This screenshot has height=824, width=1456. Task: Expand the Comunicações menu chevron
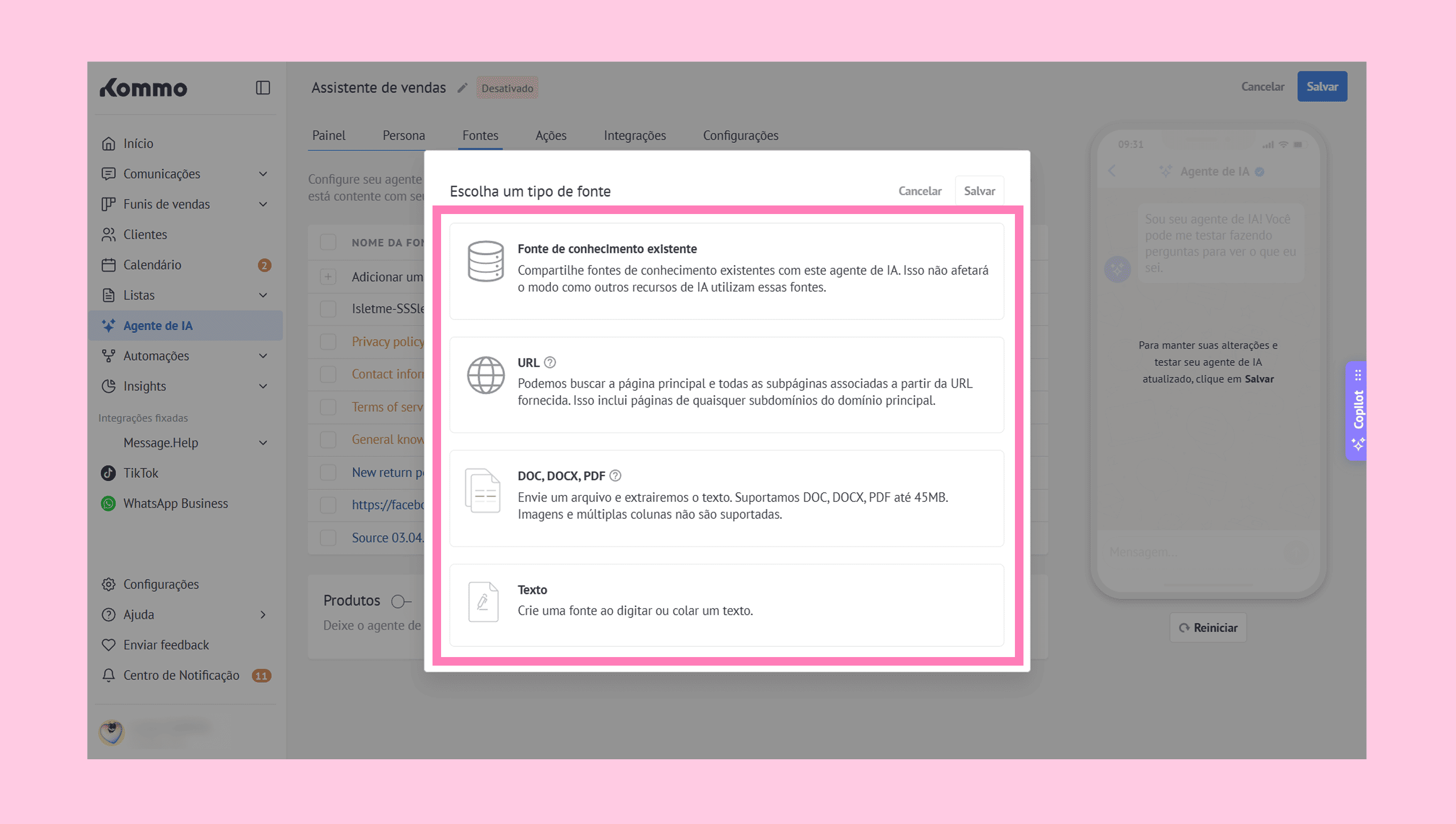pyautogui.click(x=263, y=174)
